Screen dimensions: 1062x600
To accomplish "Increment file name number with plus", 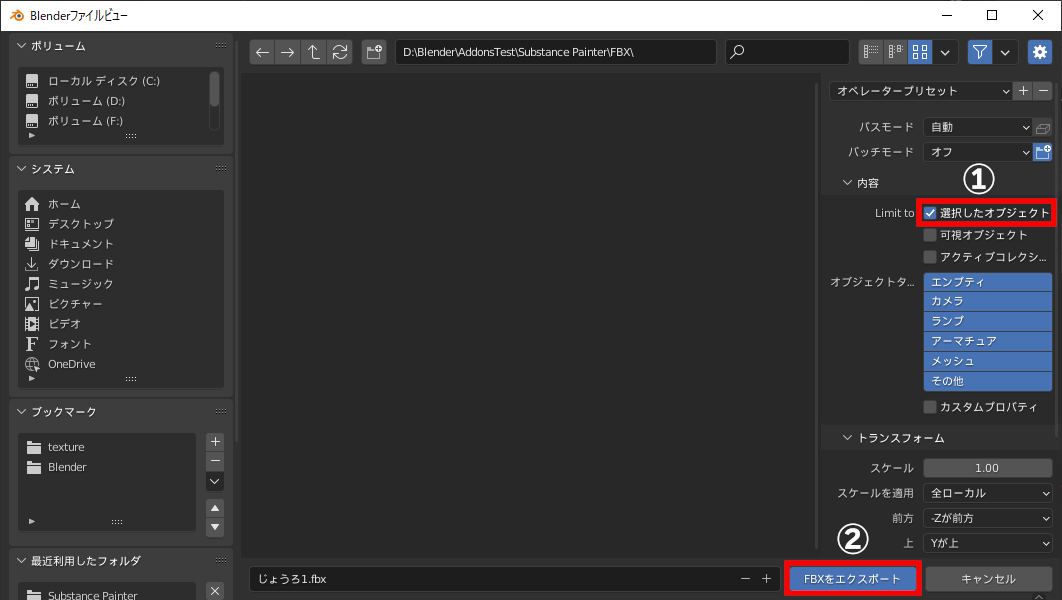I will (x=766, y=579).
